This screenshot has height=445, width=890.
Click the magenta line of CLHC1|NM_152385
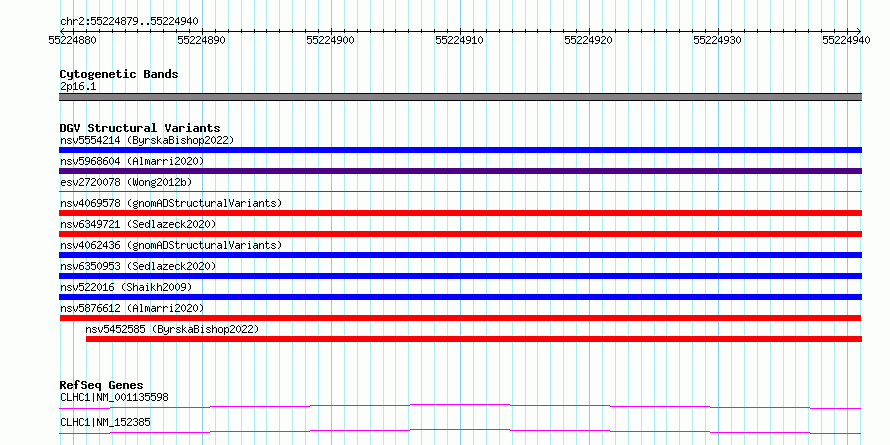(460, 431)
